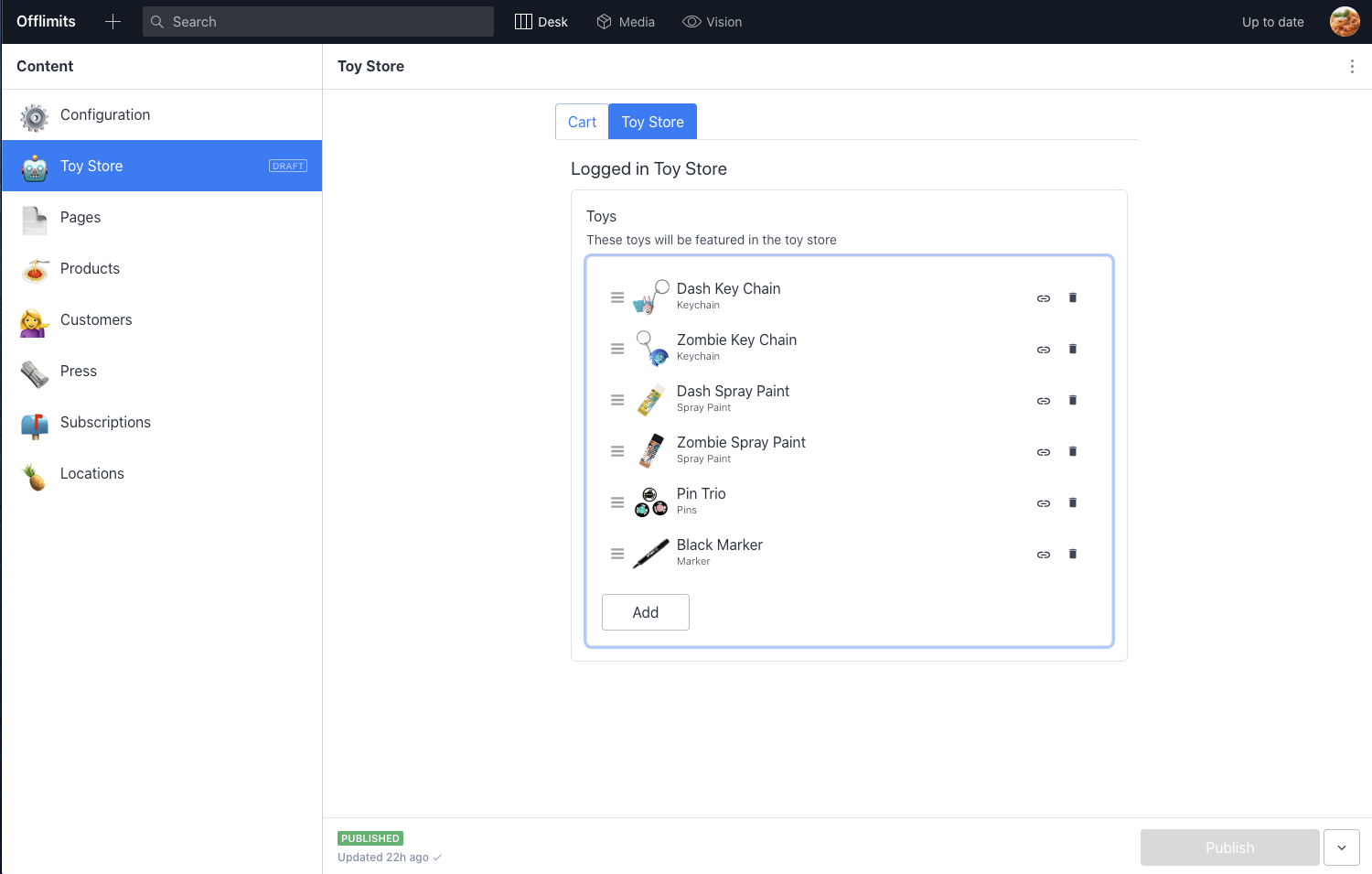Open the Media tool
This screenshot has width=1372, height=874.
tap(626, 22)
